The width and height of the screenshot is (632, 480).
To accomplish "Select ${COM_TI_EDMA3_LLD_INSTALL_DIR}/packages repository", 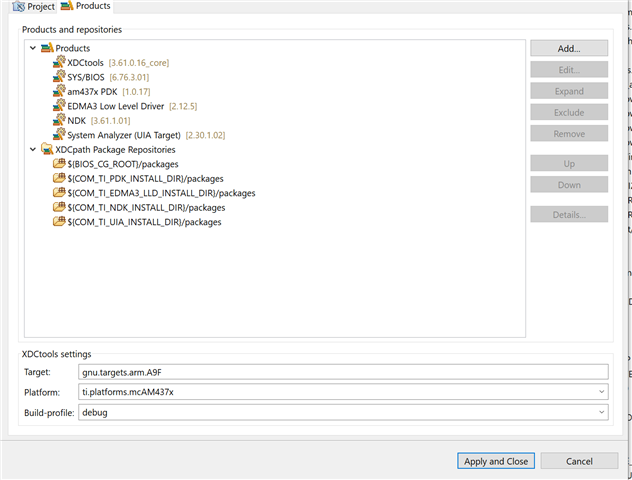I will (154, 193).
